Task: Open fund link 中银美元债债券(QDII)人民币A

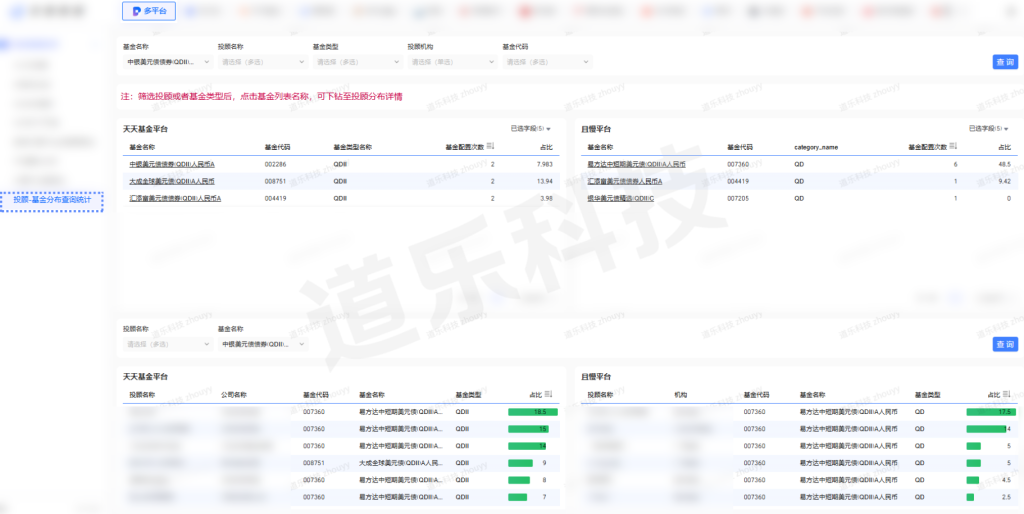Action: coord(171,164)
